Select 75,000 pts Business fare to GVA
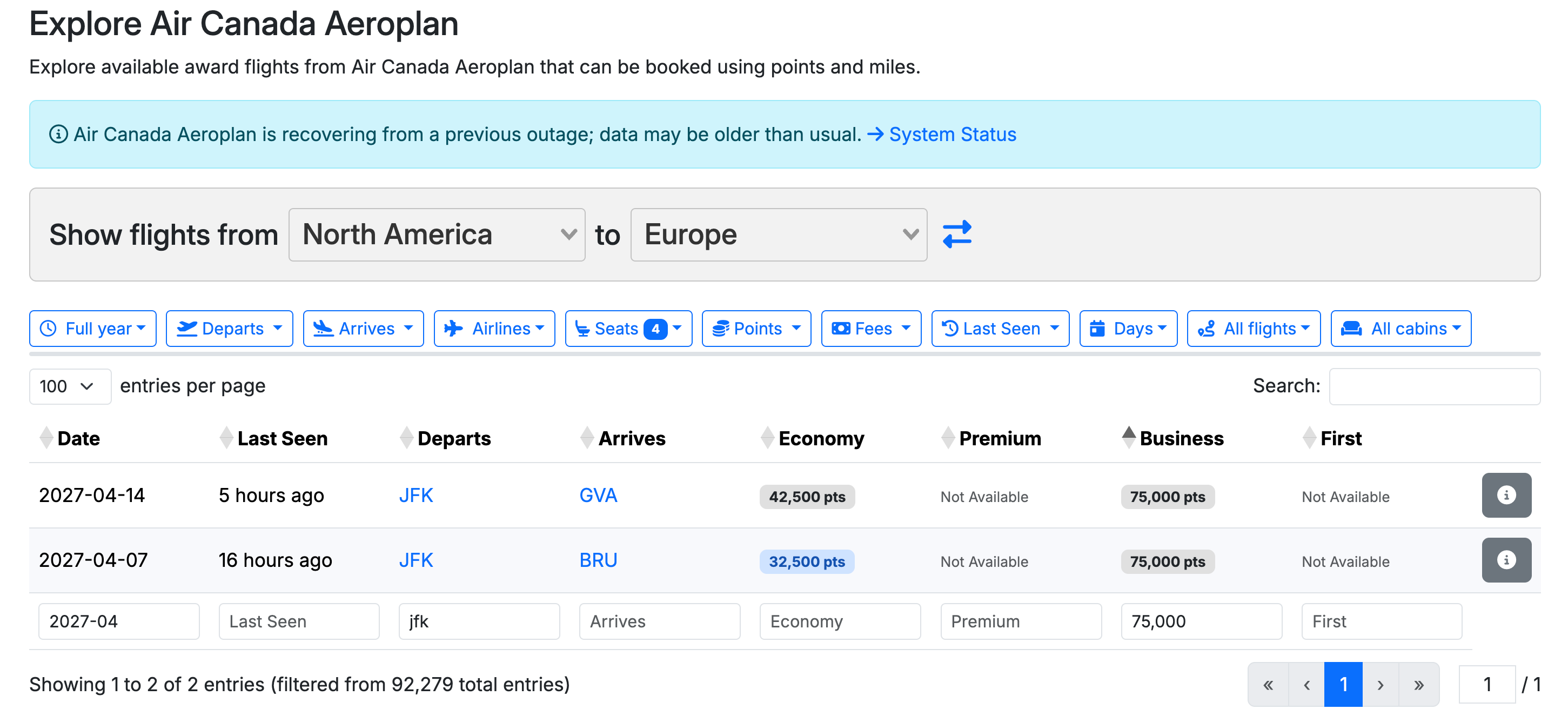Image resolution: width=1568 pixels, height=709 pixels. point(1168,497)
